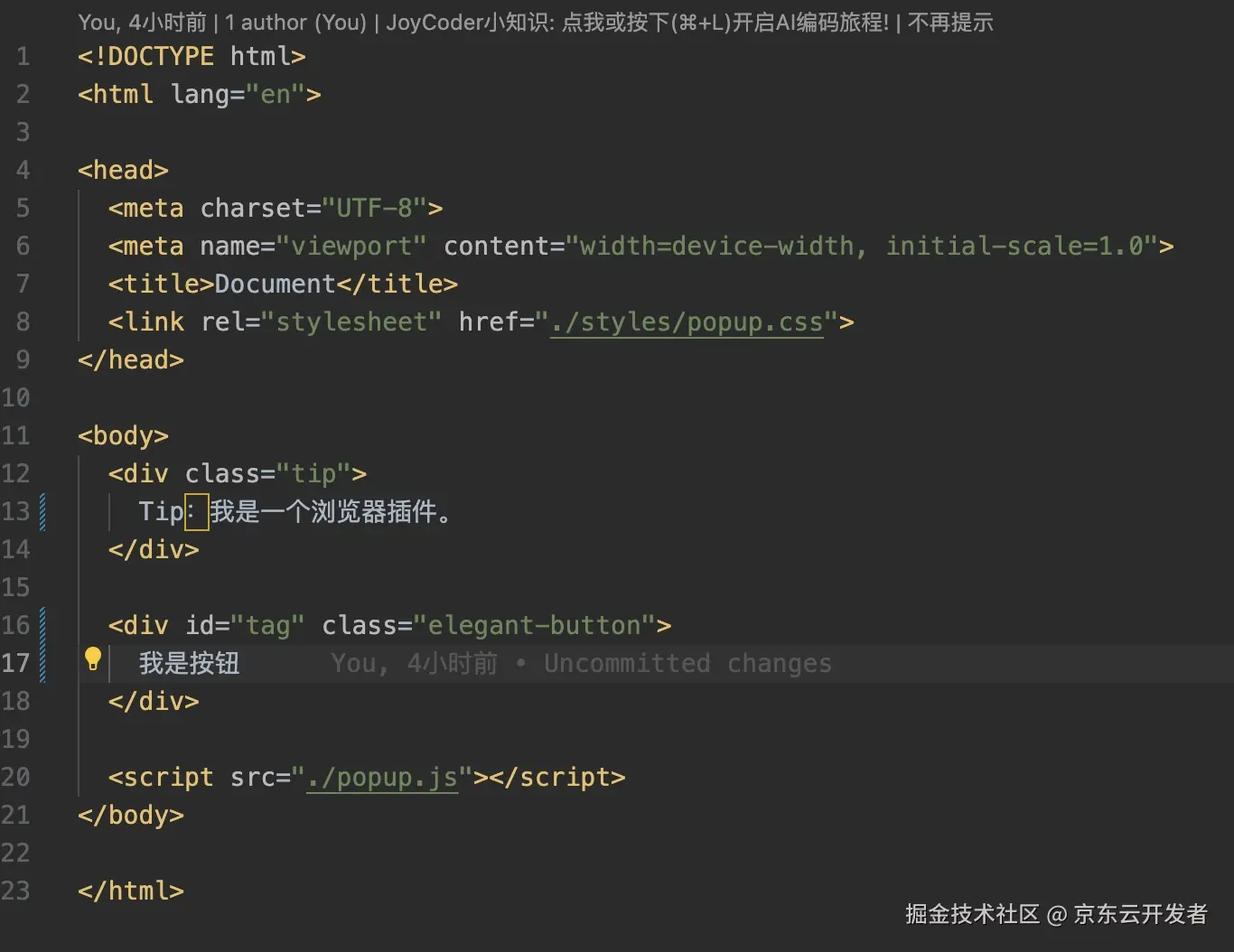Click the text '我是一个浏览器插件。'
Image resolution: width=1234 pixels, height=952 pixels.
[x=331, y=512]
